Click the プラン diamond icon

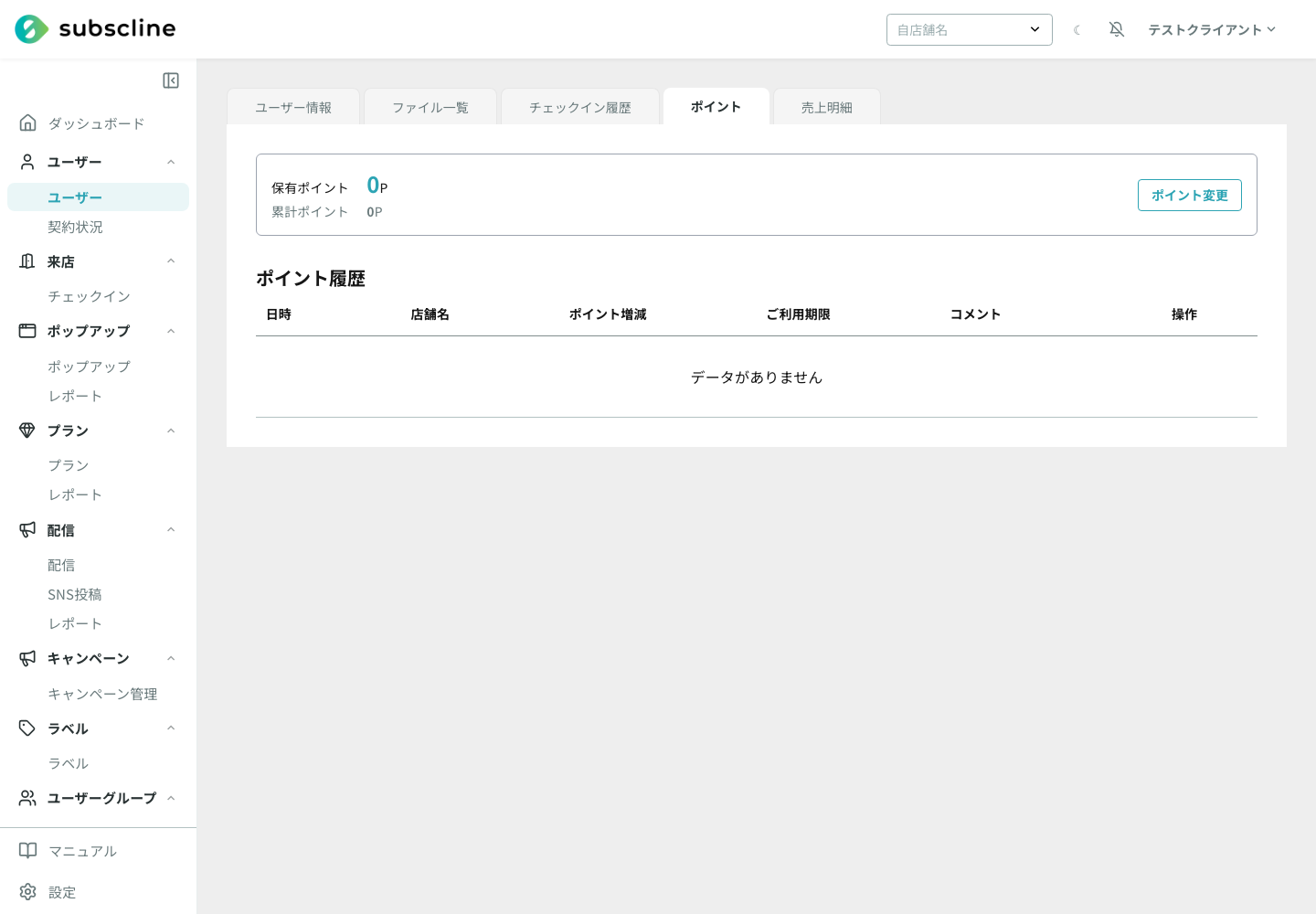(27, 430)
